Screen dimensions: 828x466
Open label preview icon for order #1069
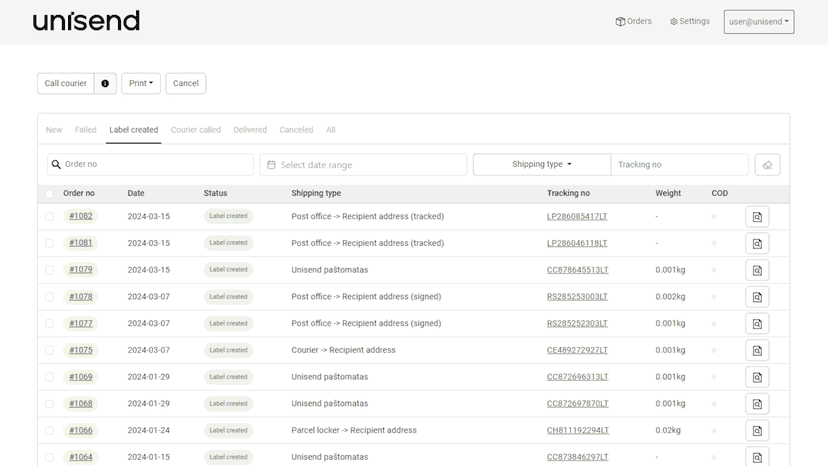(x=757, y=377)
